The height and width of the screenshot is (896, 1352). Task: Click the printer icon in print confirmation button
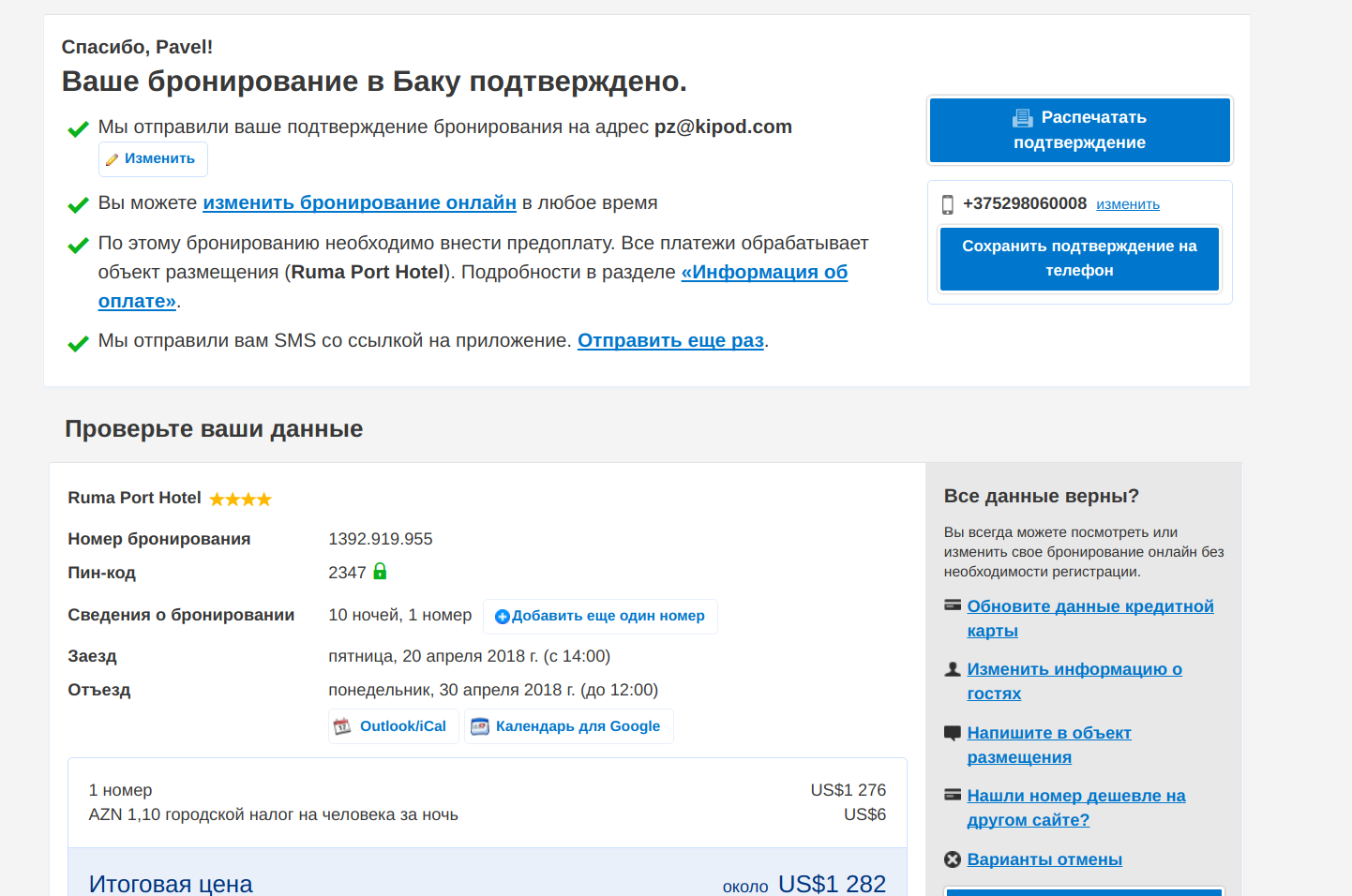[1023, 118]
